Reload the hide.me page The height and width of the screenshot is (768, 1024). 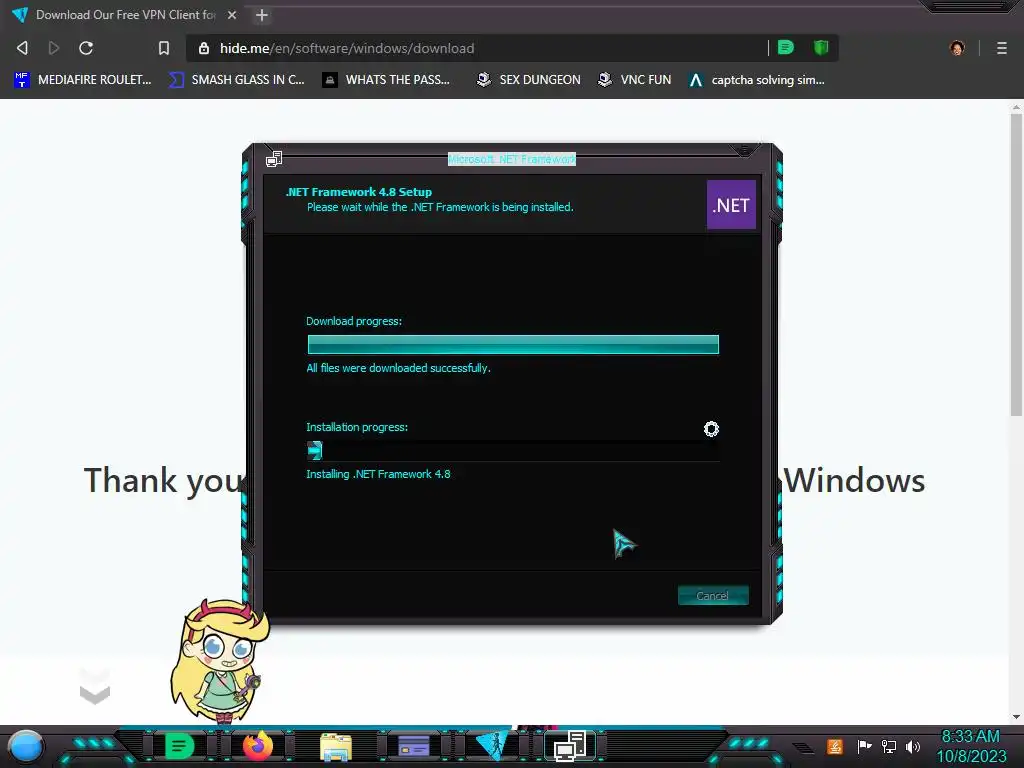[86, 48]
